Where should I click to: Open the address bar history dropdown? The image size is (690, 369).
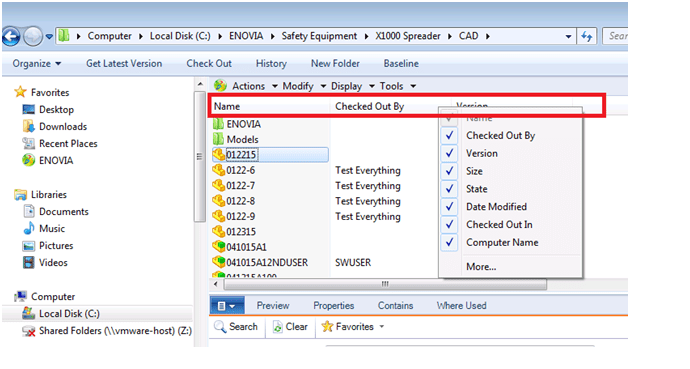tap(568, 37)
